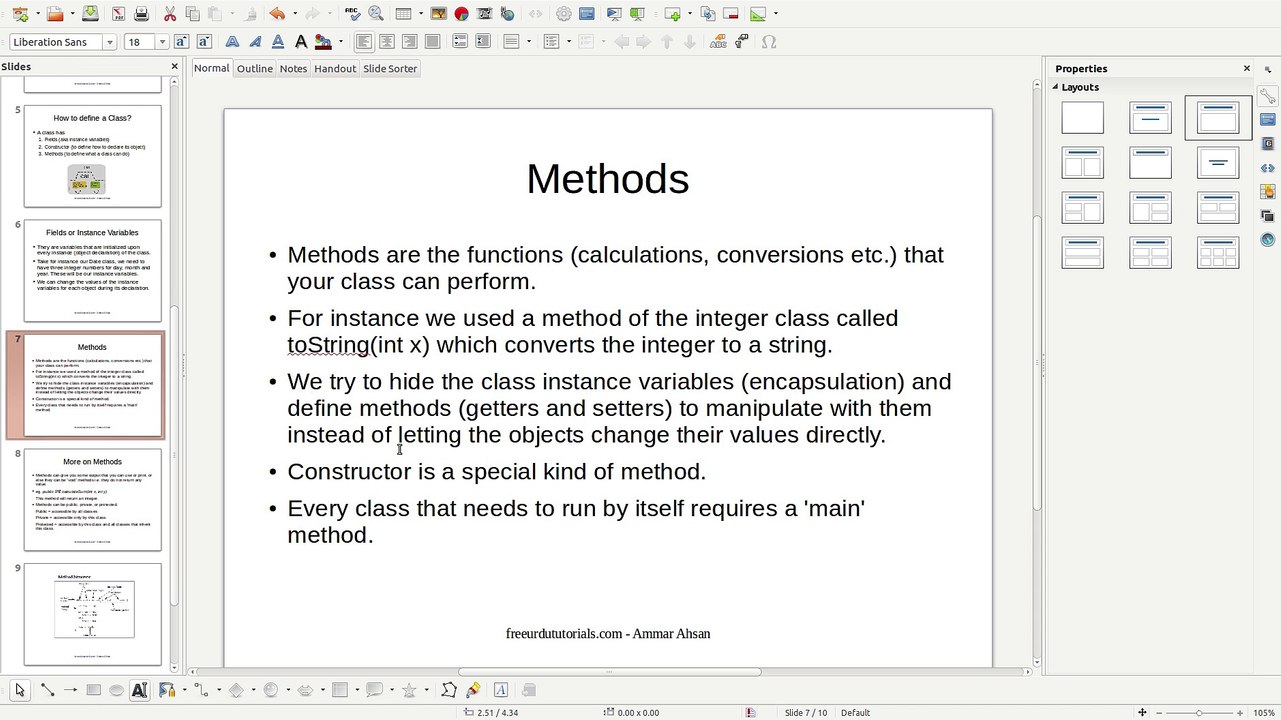Apply underline to text
The width and height of the screenshot is (1281, 720).
[x=277, y=42]
